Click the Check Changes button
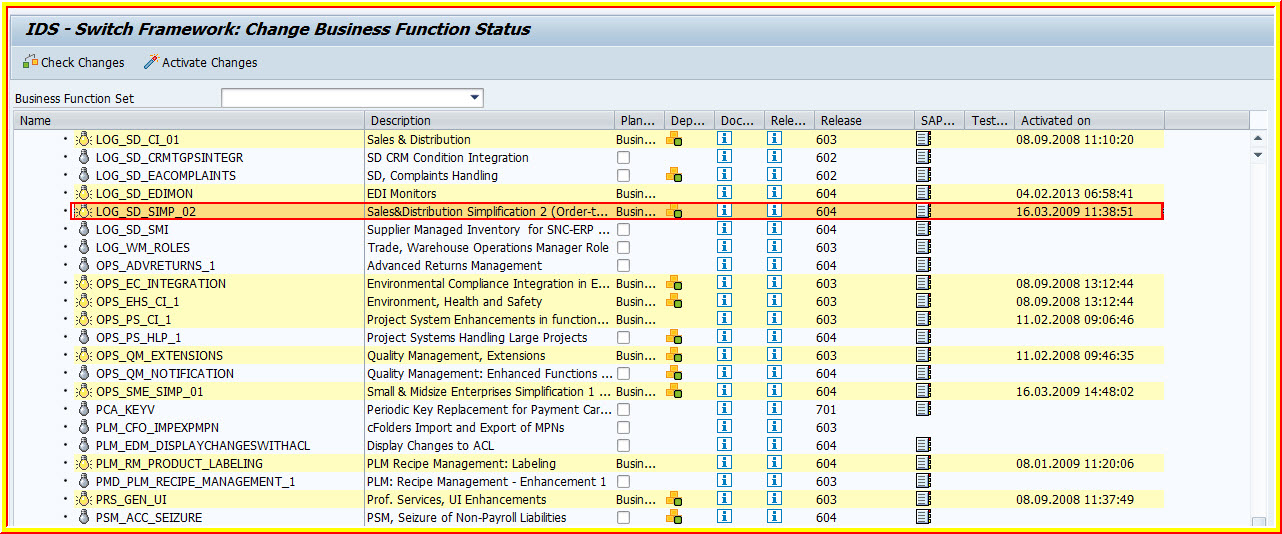1282x534 pixels. tap(73, 62)
